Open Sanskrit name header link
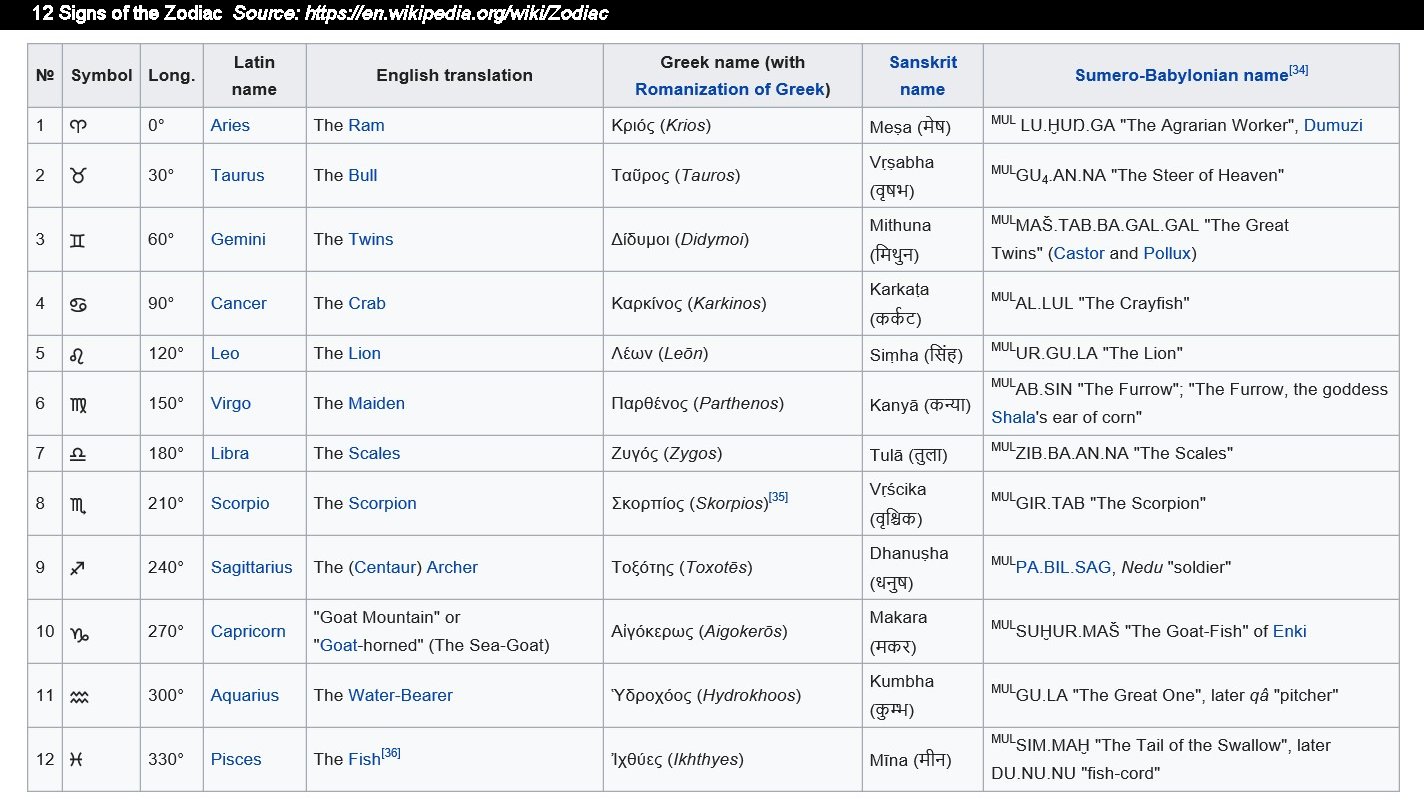 (922, 75)
